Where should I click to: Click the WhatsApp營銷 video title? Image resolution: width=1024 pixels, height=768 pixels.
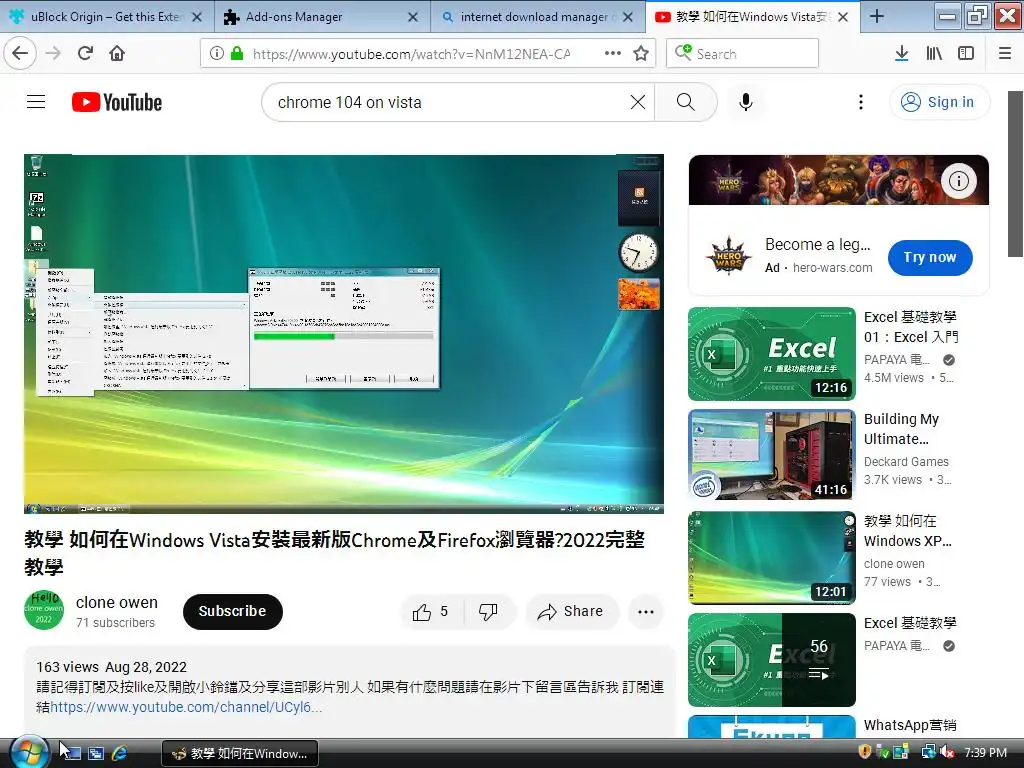910,725
